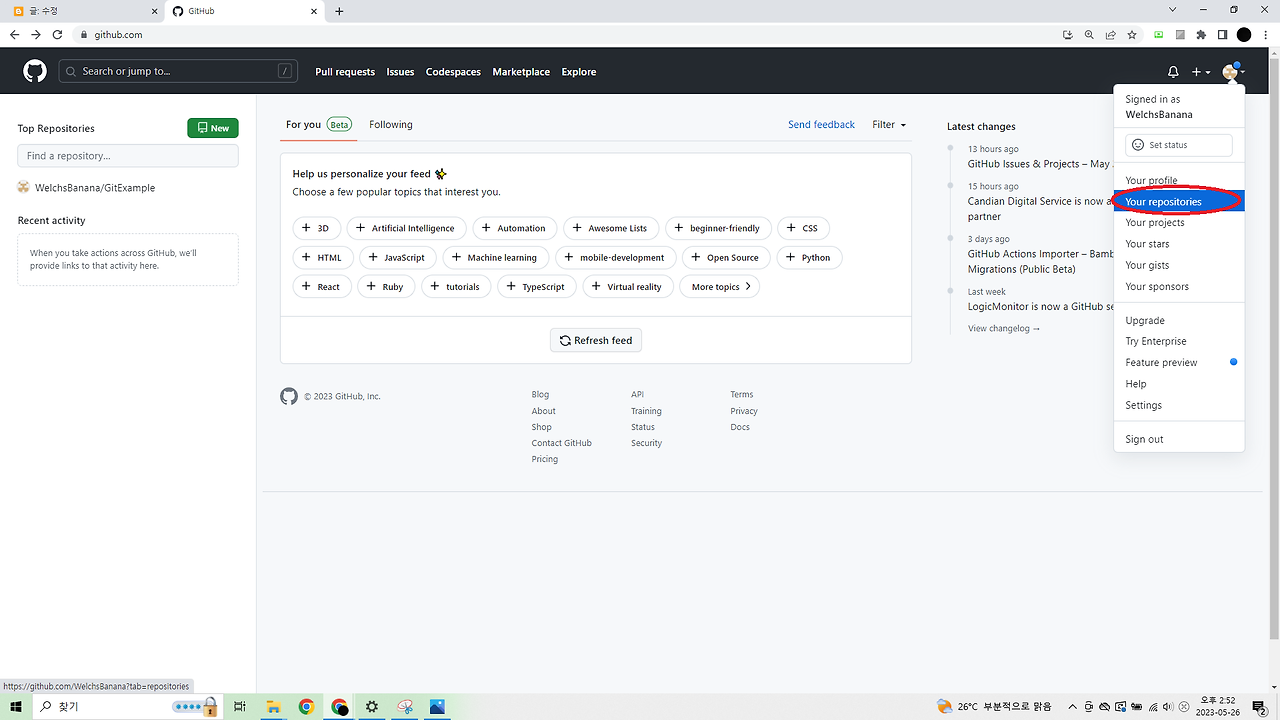Focus the Find a repository field

(128, 156)
